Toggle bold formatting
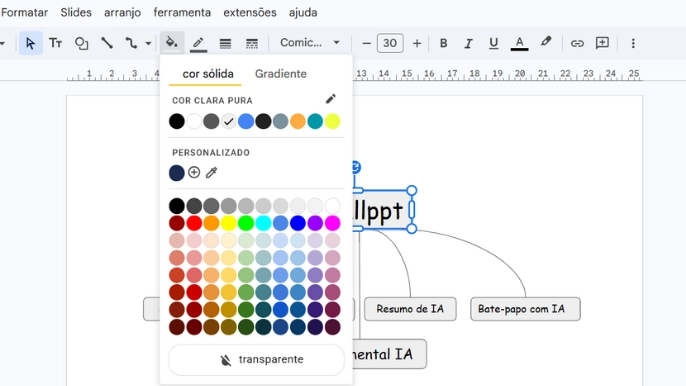 (443, 43)
